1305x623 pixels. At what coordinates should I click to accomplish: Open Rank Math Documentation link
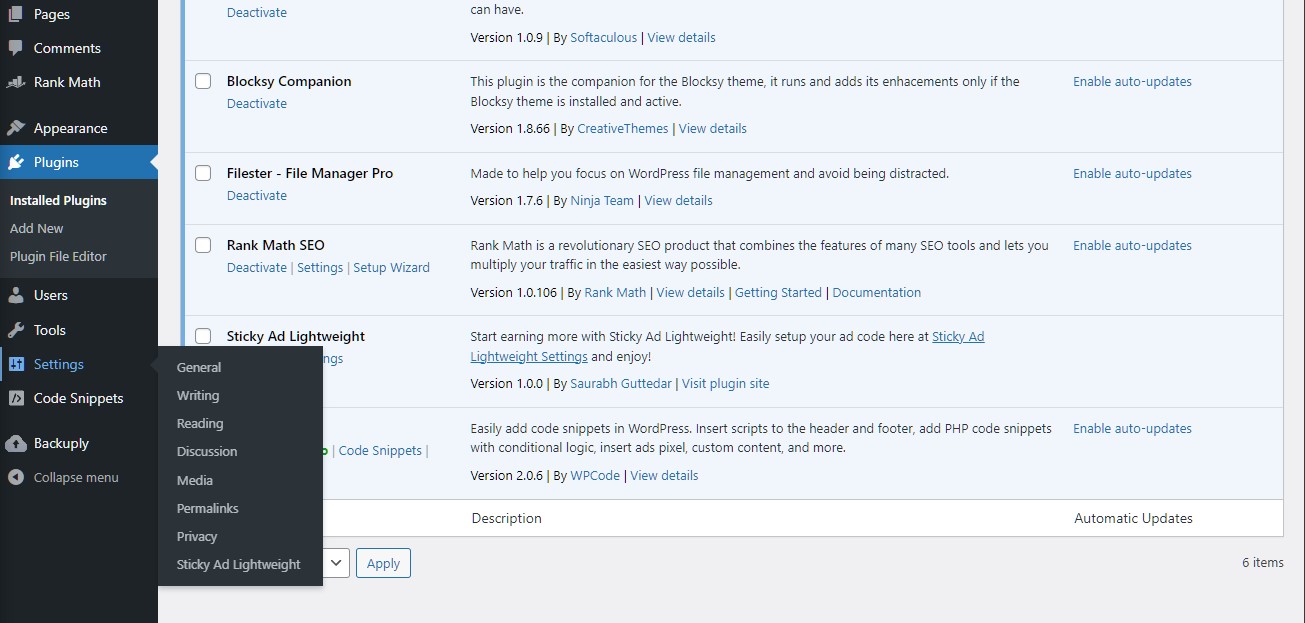pos(876,292)
